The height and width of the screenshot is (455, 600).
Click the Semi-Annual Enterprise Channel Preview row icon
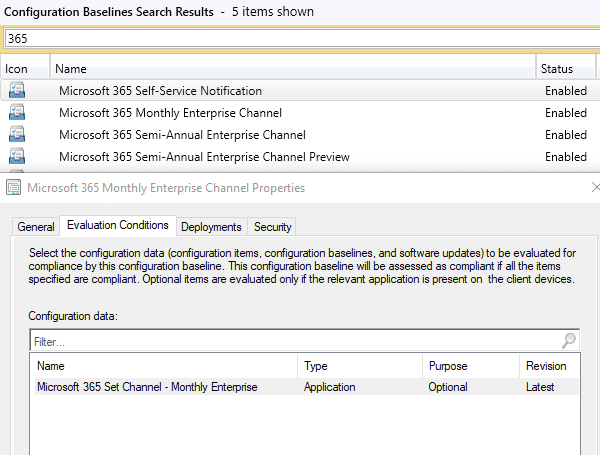tap(17, 157)
